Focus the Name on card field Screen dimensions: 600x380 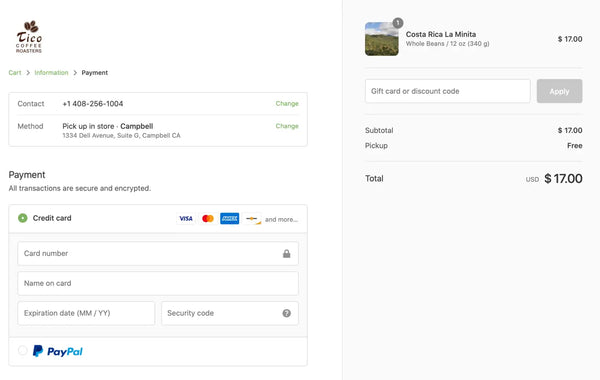click(x=158, y=283)
